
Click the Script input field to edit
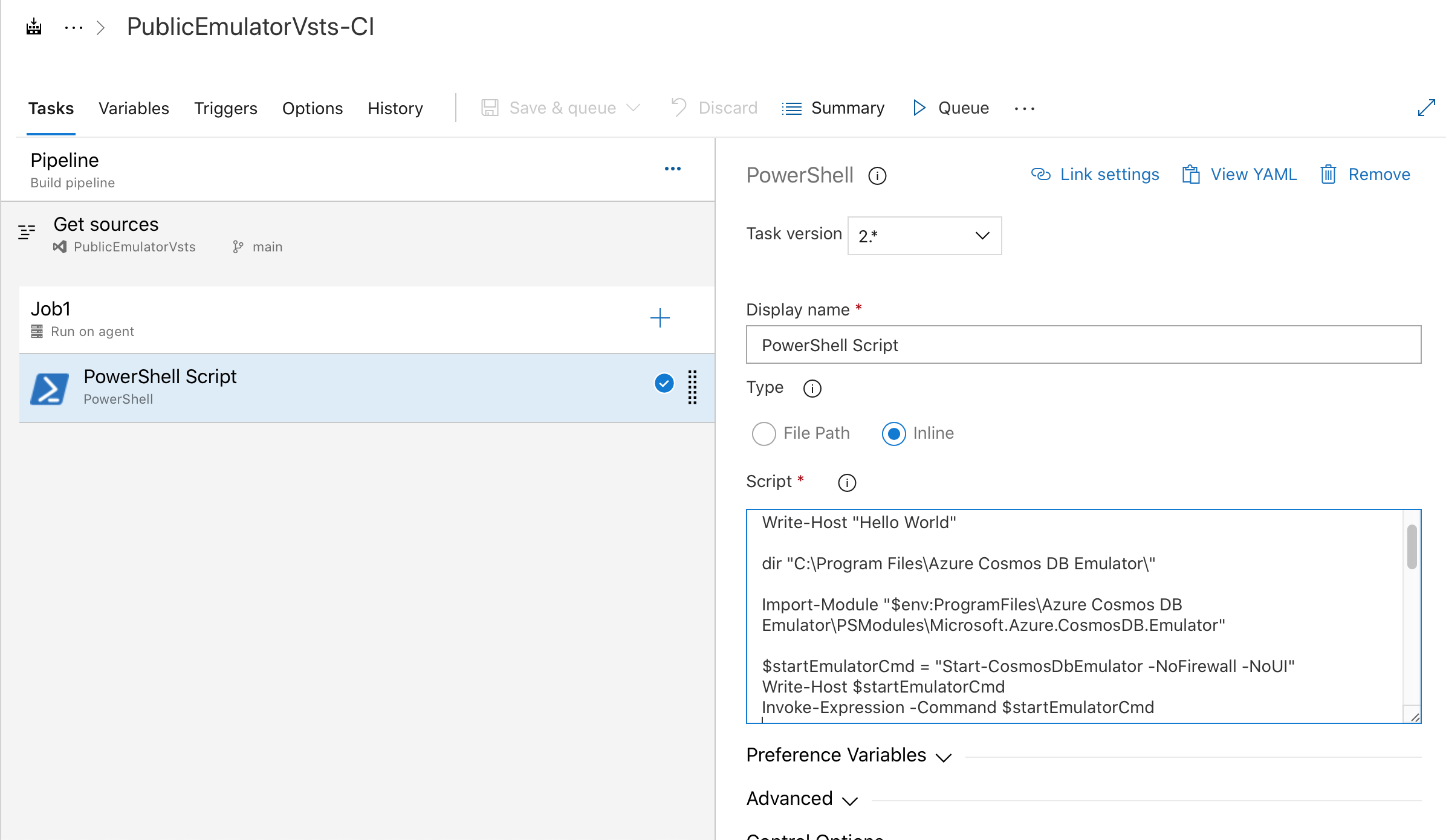pyautogui.click(x=1083, y=616)
